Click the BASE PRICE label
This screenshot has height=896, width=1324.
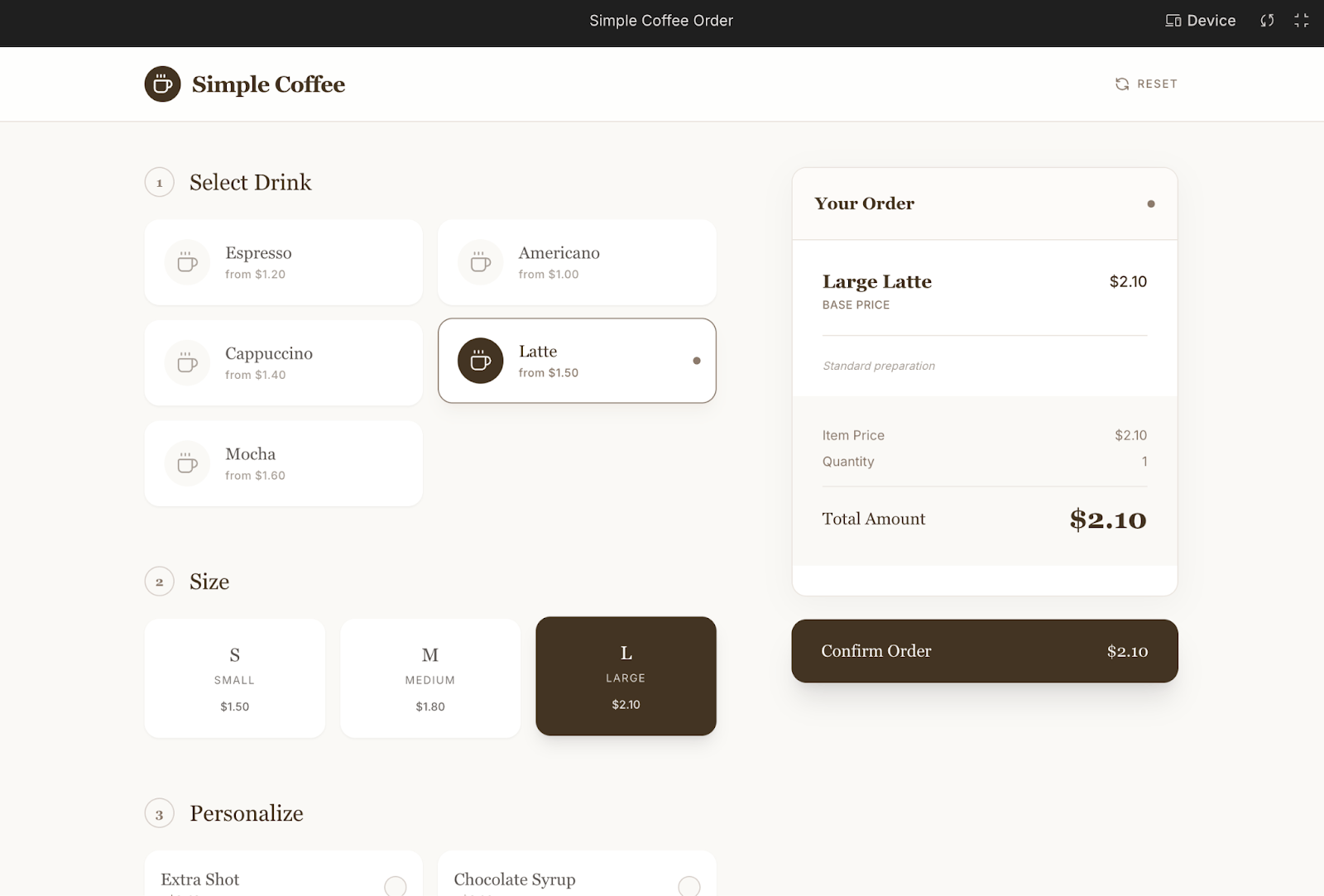click(856, 305)
